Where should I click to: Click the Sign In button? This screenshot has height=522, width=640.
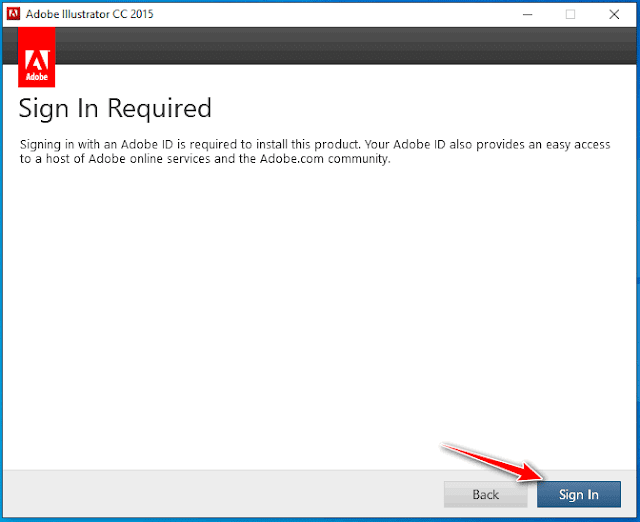(578, 494)
